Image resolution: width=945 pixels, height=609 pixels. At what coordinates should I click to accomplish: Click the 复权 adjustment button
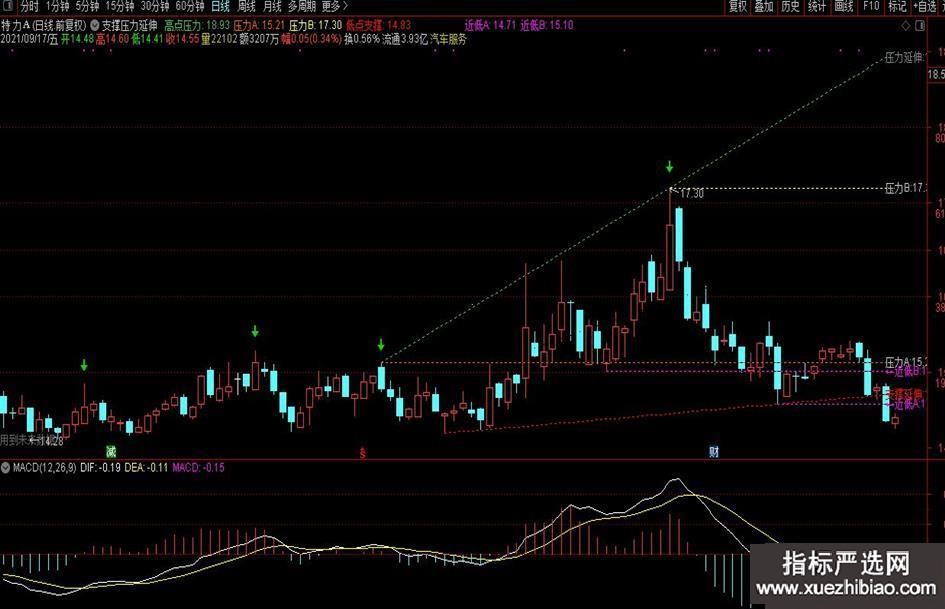738,7
